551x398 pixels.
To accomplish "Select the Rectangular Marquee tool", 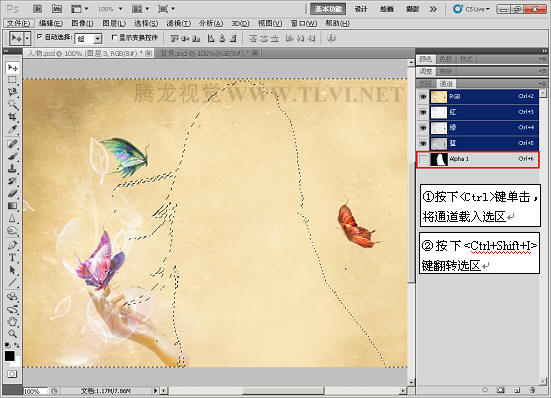I will (x=13, y=80).
